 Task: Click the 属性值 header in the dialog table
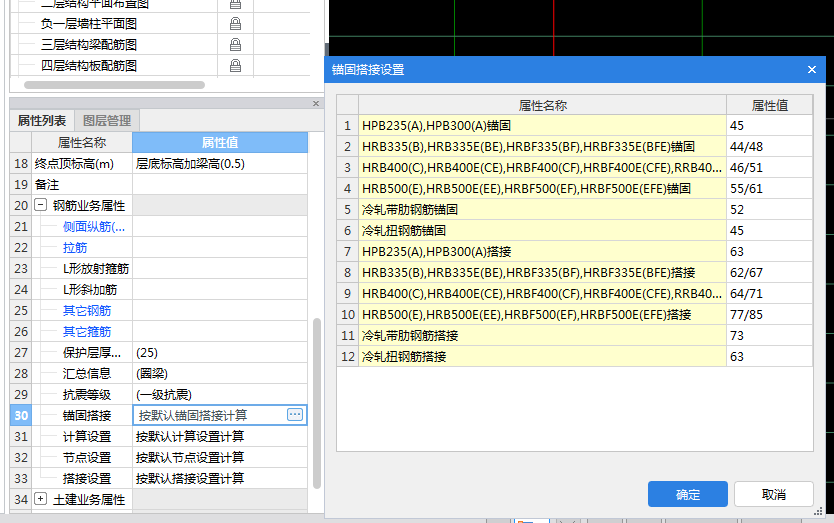pyautogui.click(x=769, y=105)
